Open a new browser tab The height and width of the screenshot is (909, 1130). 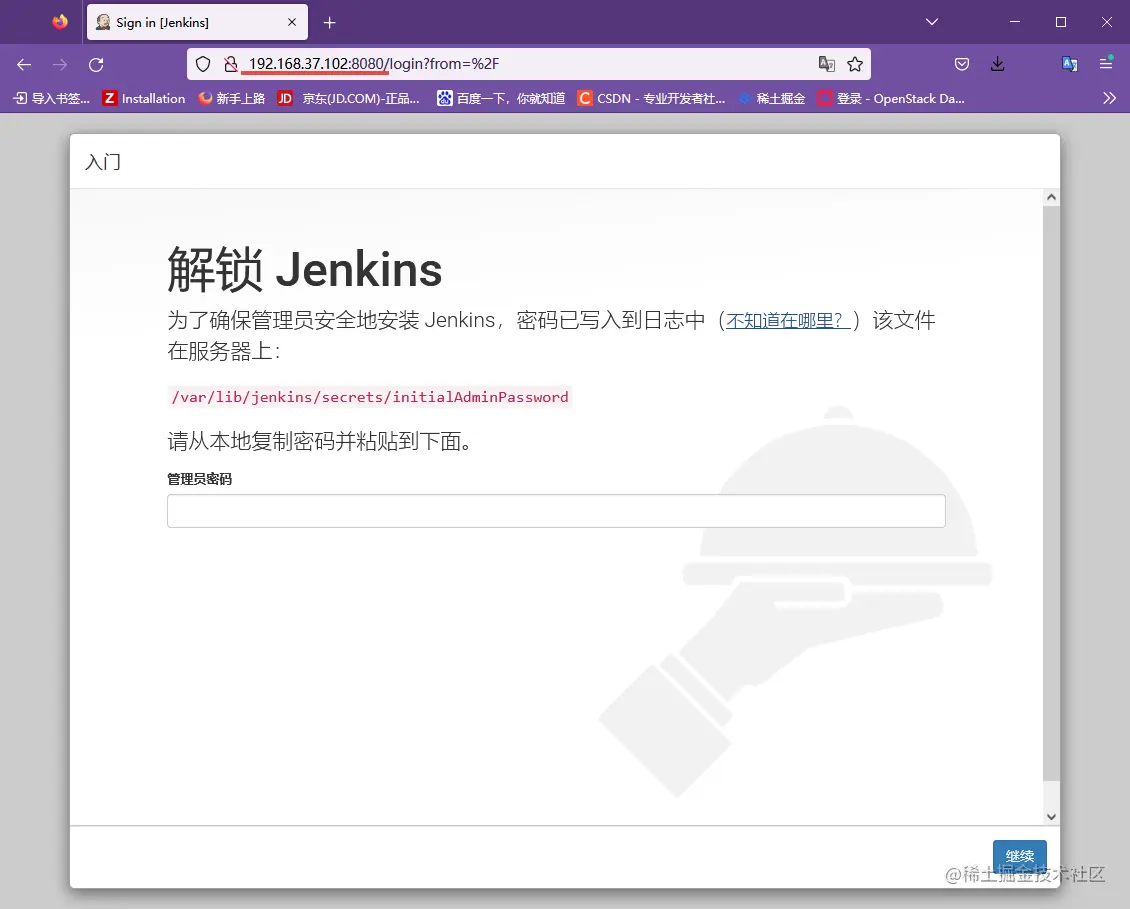coord(329,23)
